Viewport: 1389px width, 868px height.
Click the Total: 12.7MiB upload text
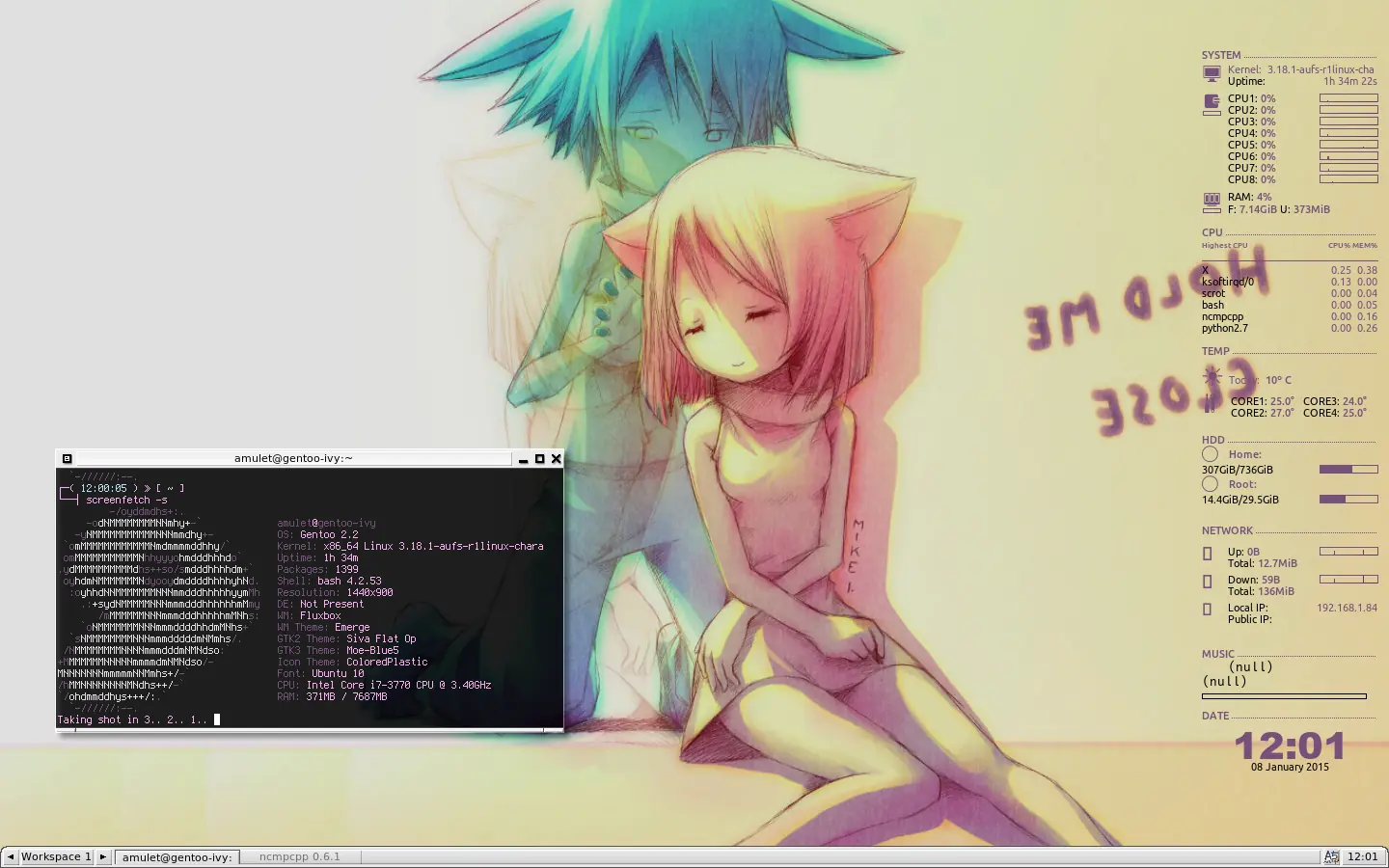tap(1263, 563)
